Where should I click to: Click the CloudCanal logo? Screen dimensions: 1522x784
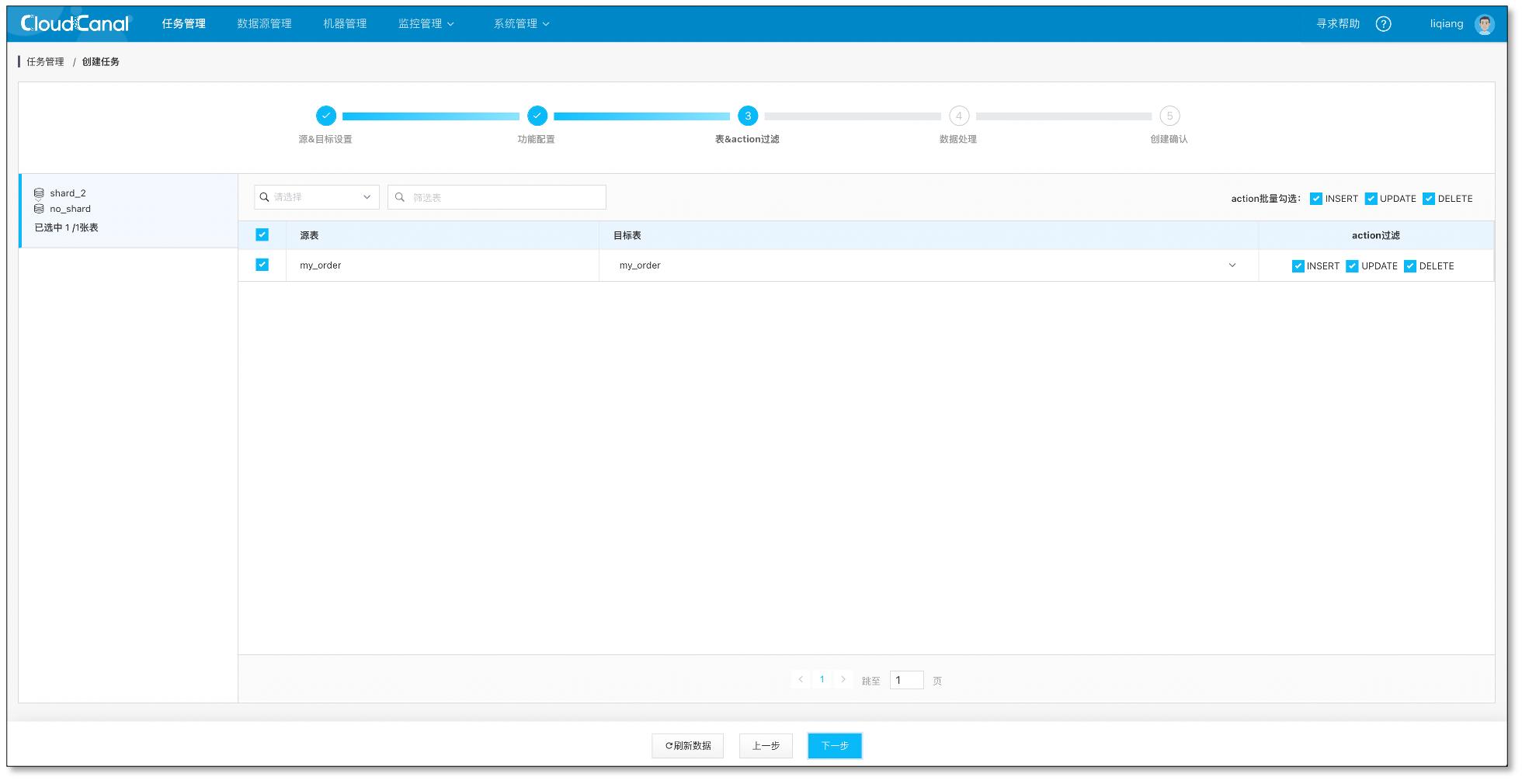[74, 23]
